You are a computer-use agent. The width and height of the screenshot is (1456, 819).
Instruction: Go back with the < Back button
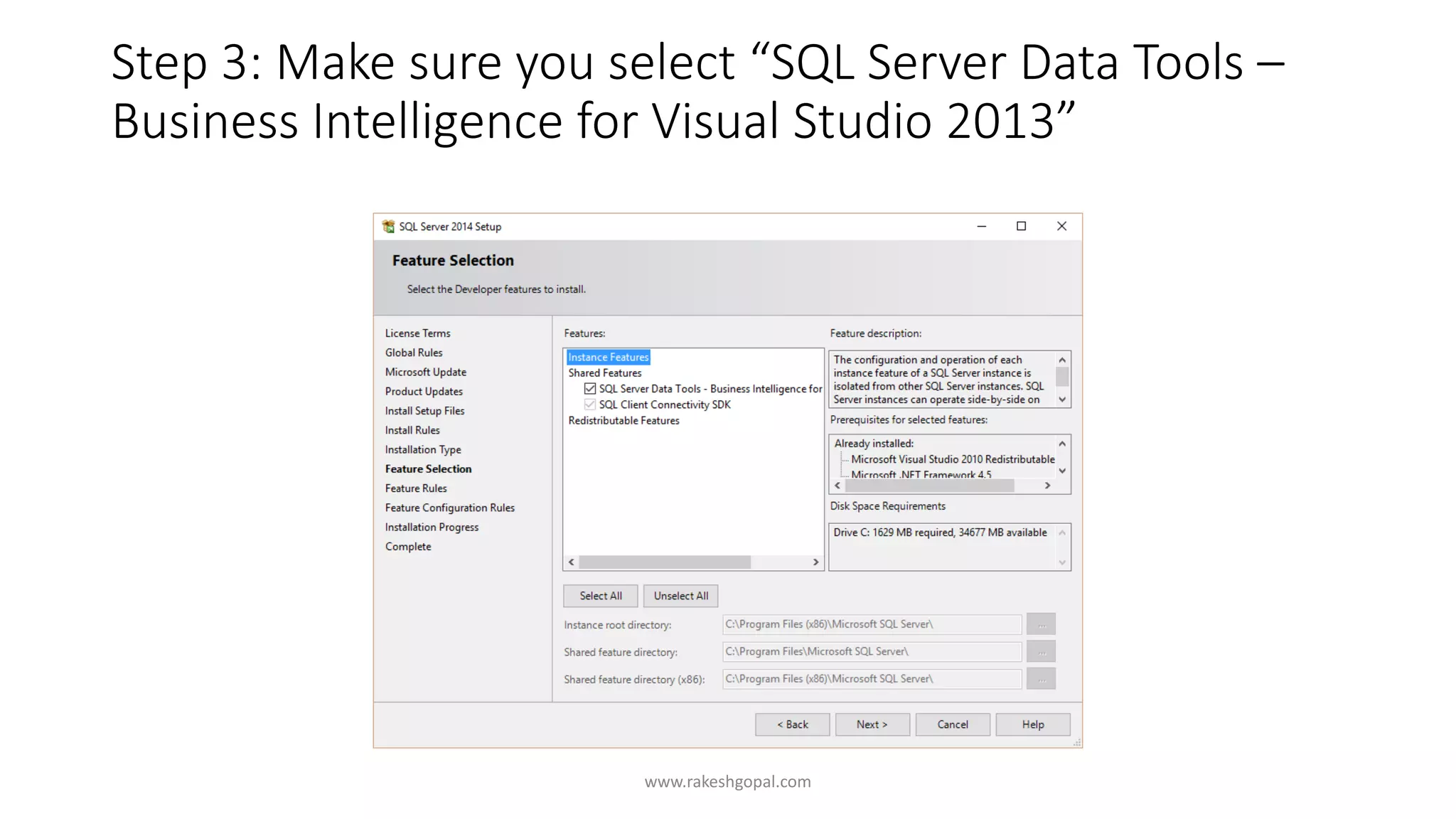[793, 724]
